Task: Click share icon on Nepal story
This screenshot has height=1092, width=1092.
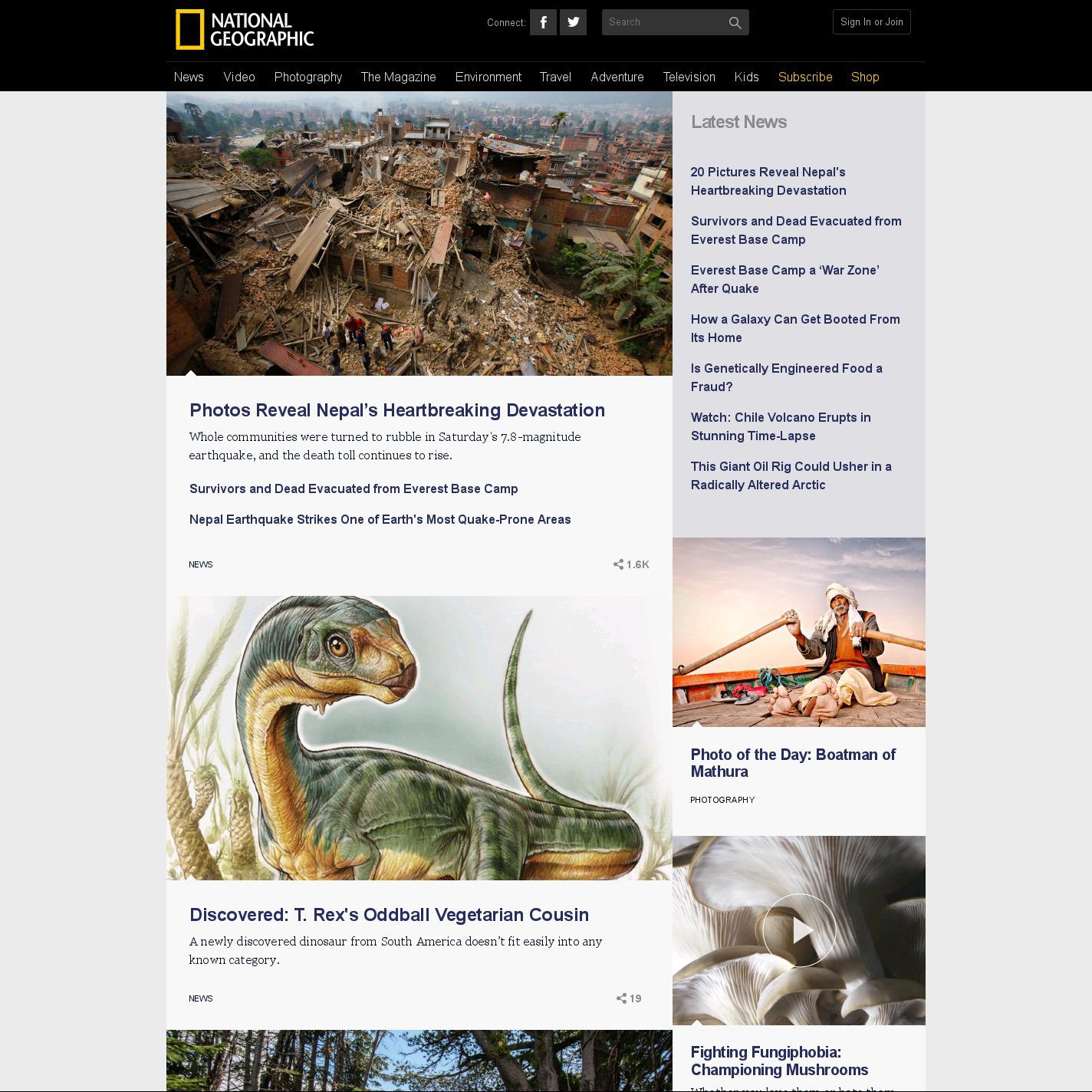Action: 618,564
